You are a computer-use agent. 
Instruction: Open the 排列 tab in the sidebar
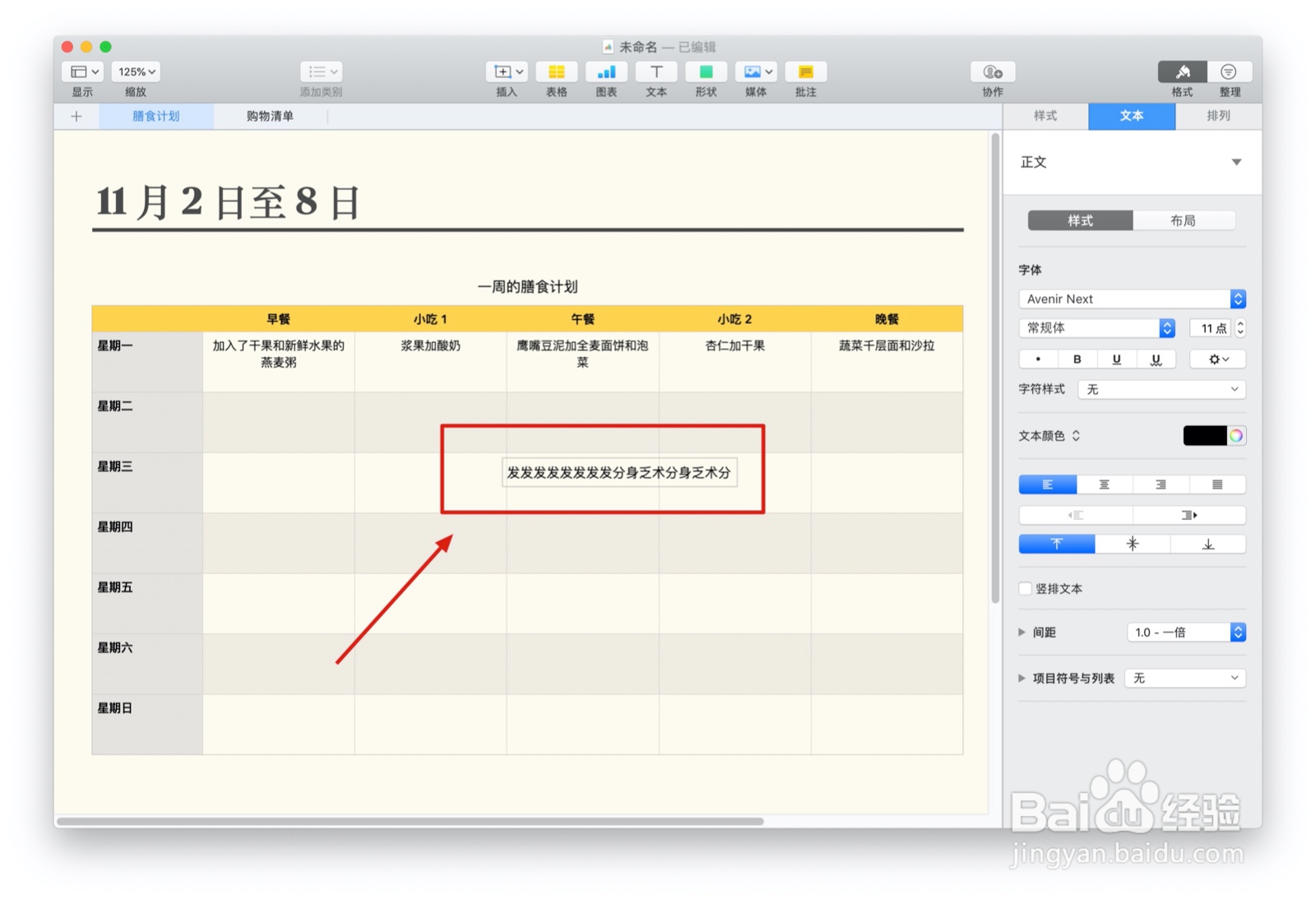click(x=1218, y=116)
